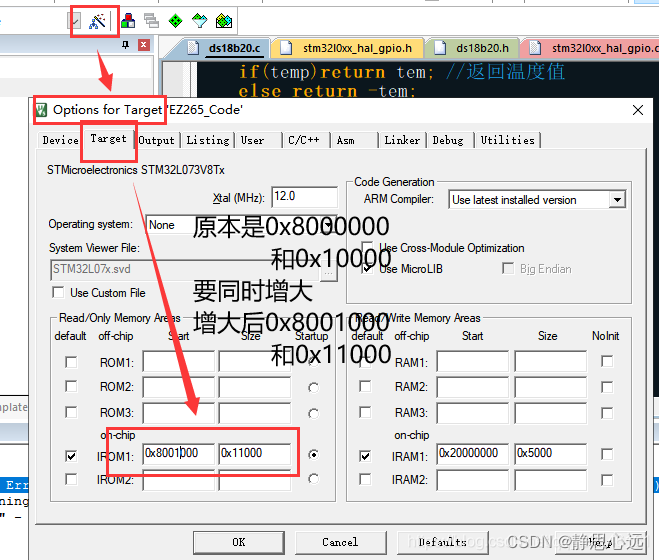
Task: Click the Defaults button
Action: (x=443, y=542)
